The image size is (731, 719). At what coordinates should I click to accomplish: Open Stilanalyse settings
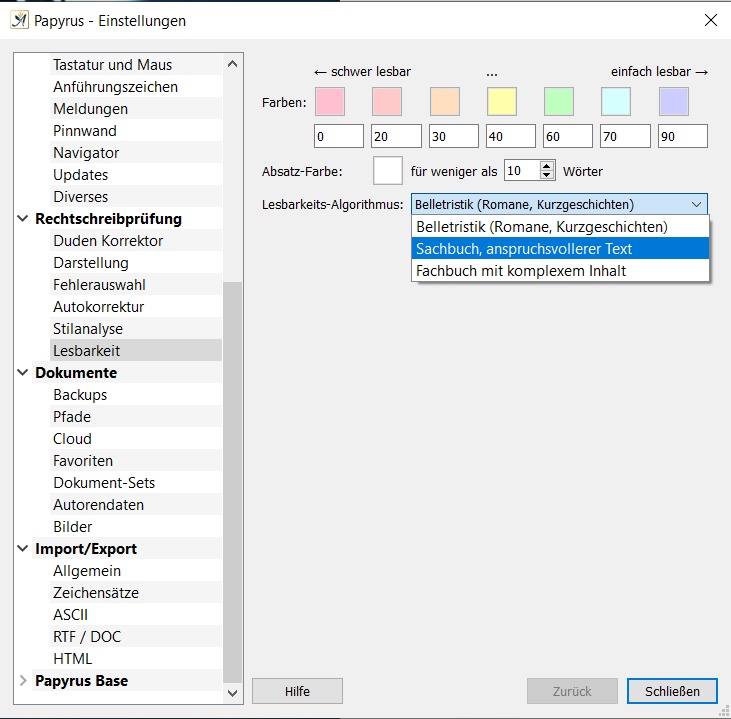136,329
